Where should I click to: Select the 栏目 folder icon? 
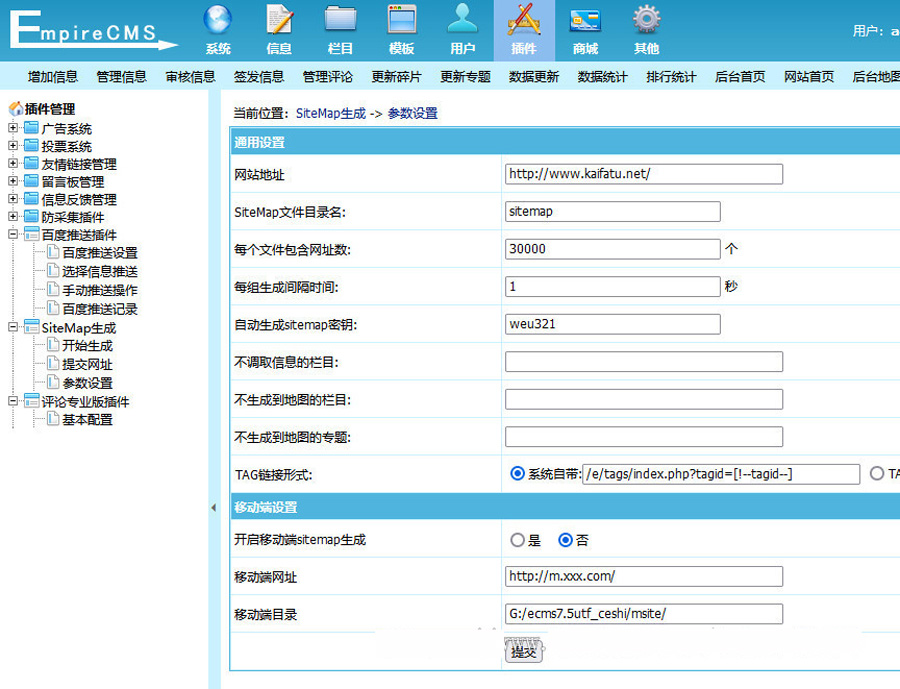click(x=340, y=21)
